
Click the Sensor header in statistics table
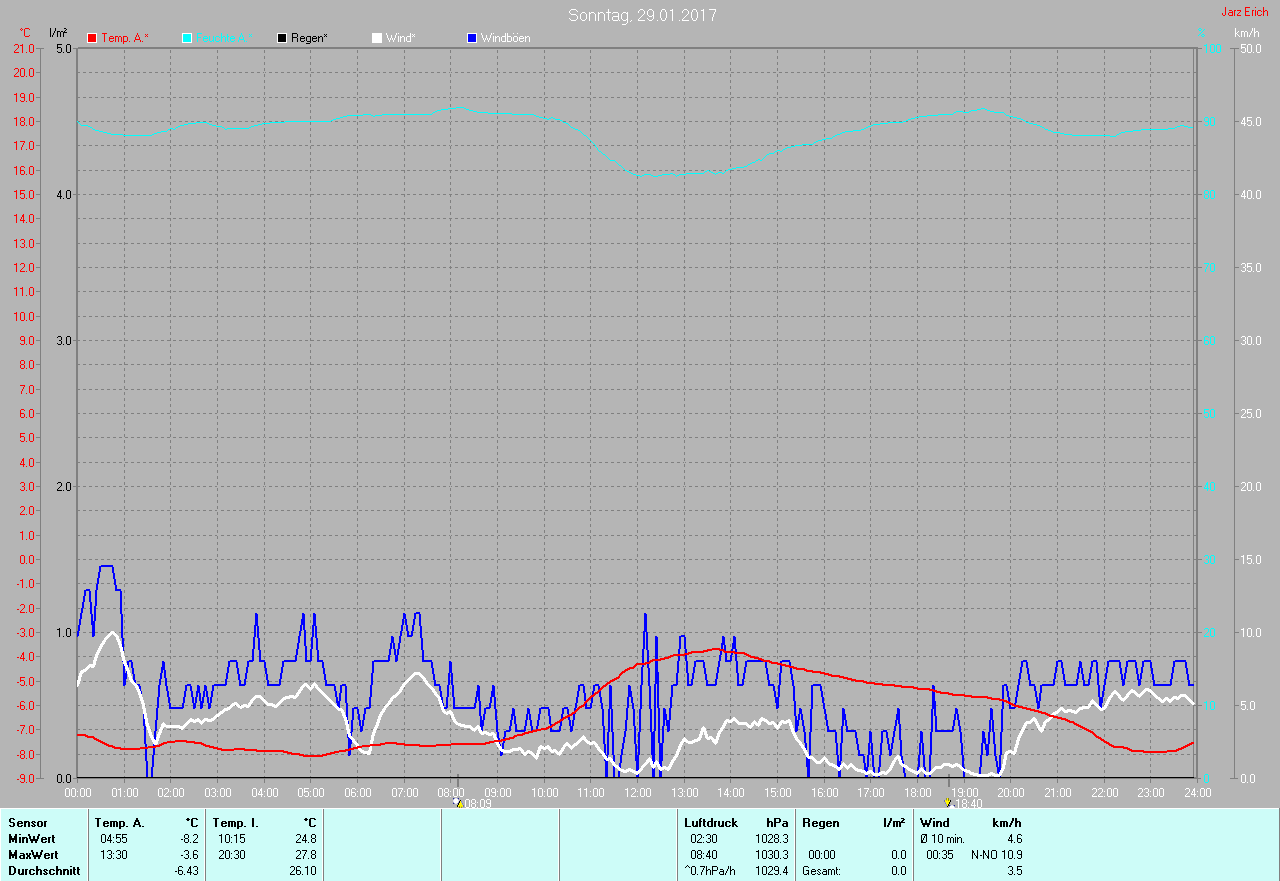point(27,823)
